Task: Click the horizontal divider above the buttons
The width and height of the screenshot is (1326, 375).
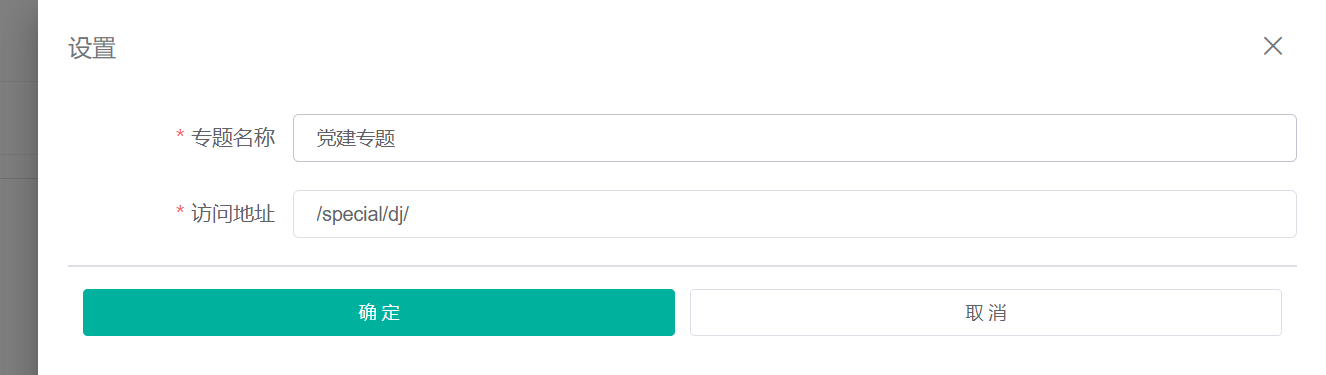Action: tap(682, 266)
